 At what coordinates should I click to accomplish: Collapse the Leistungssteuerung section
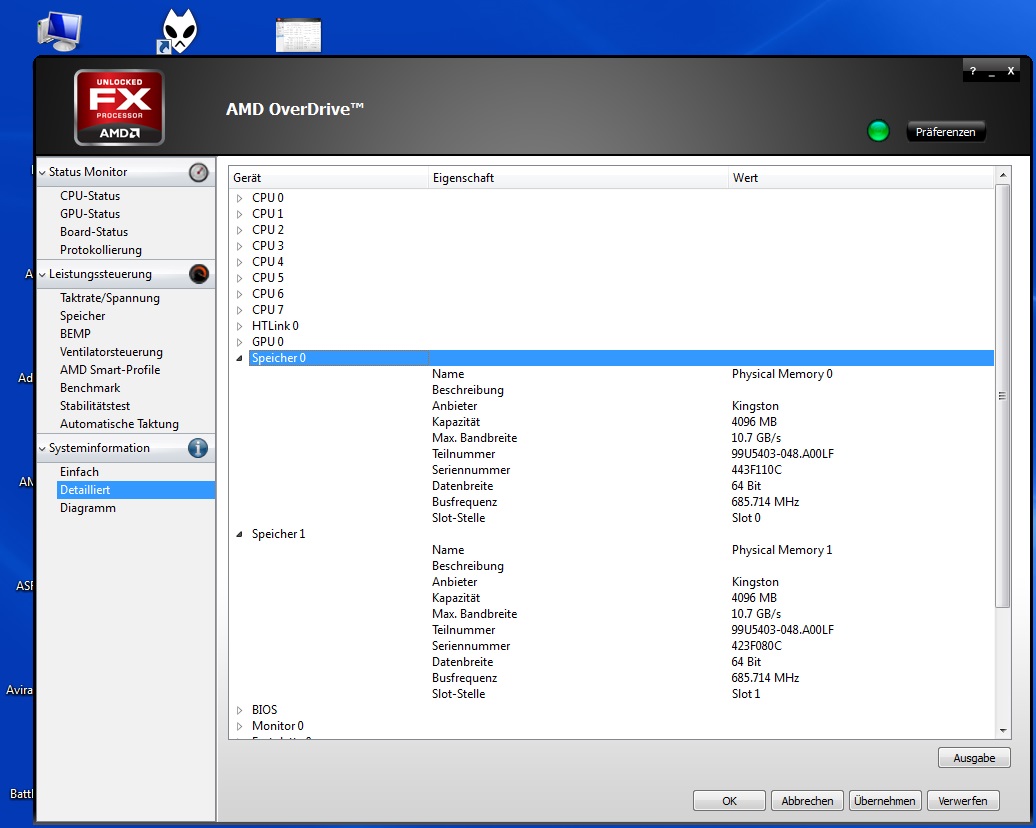[42, 274]
